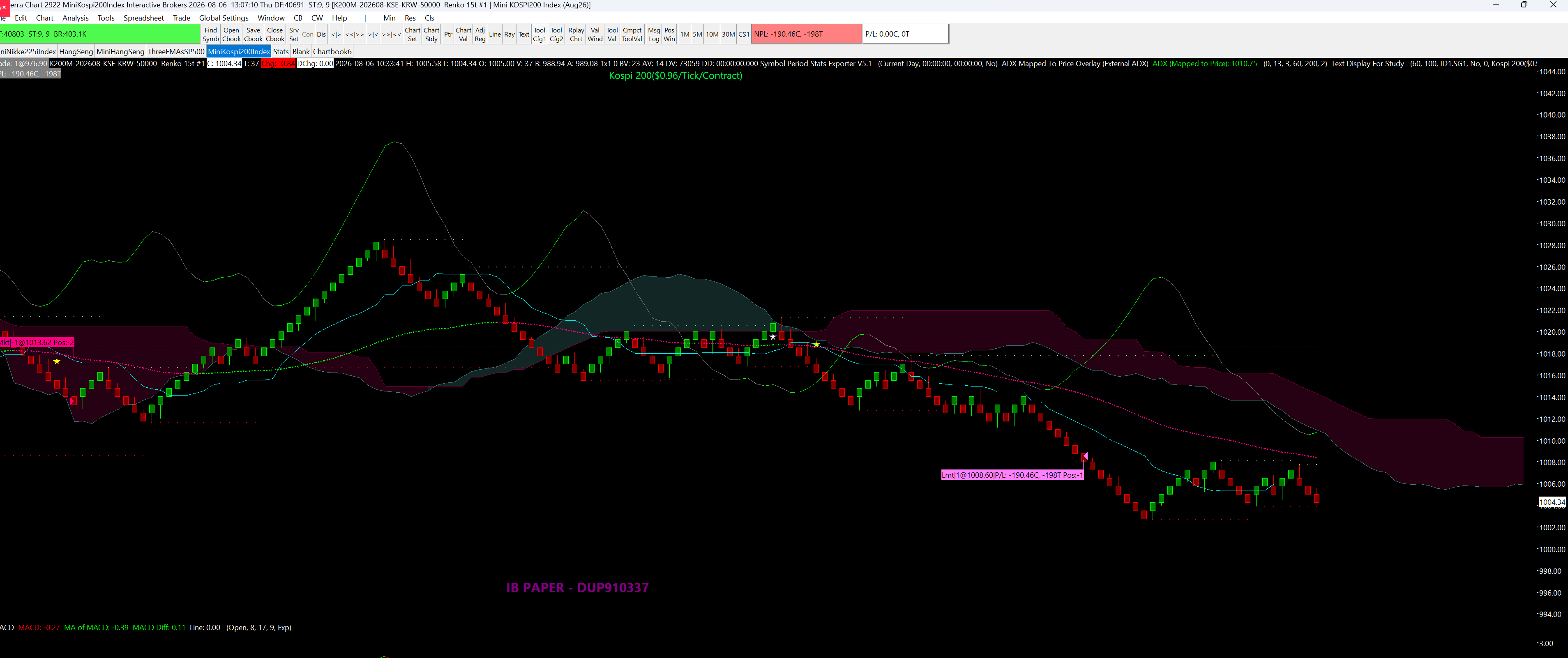This screenshot has width=1568, height=658.
Task: Open a chartbook with Open Cbook
Action: point(231,34)
